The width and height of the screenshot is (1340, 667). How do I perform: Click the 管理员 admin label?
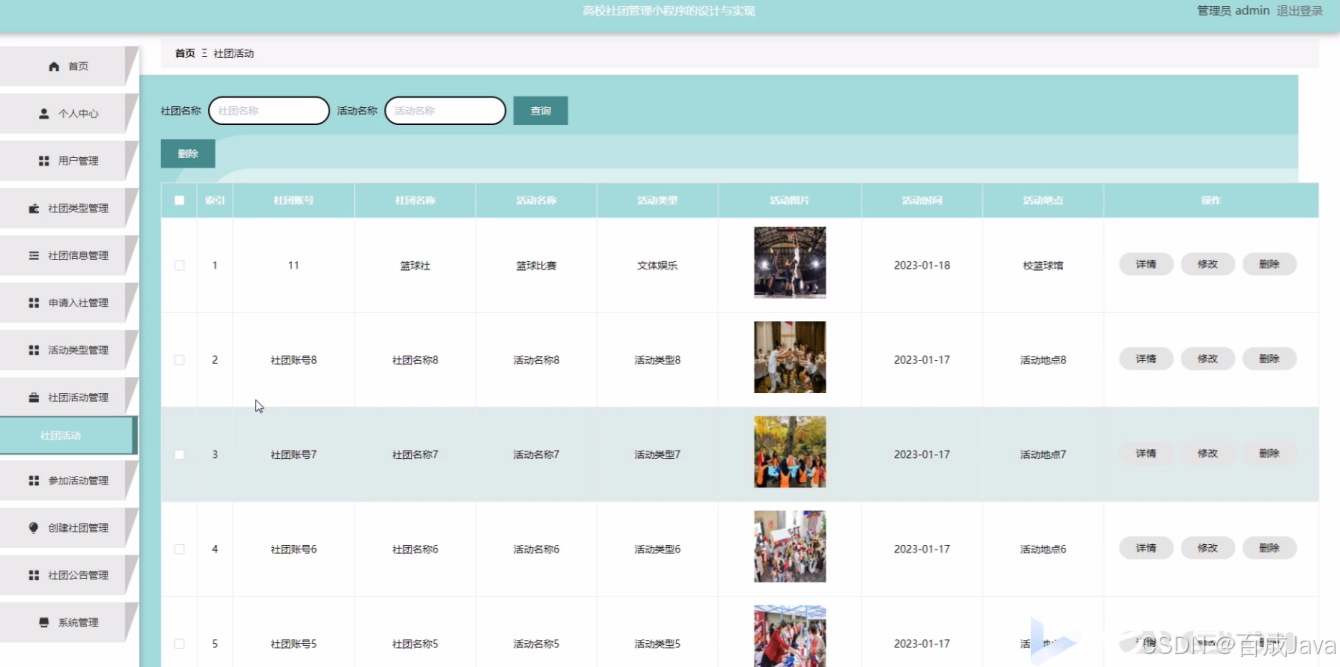coord(1233,11)
